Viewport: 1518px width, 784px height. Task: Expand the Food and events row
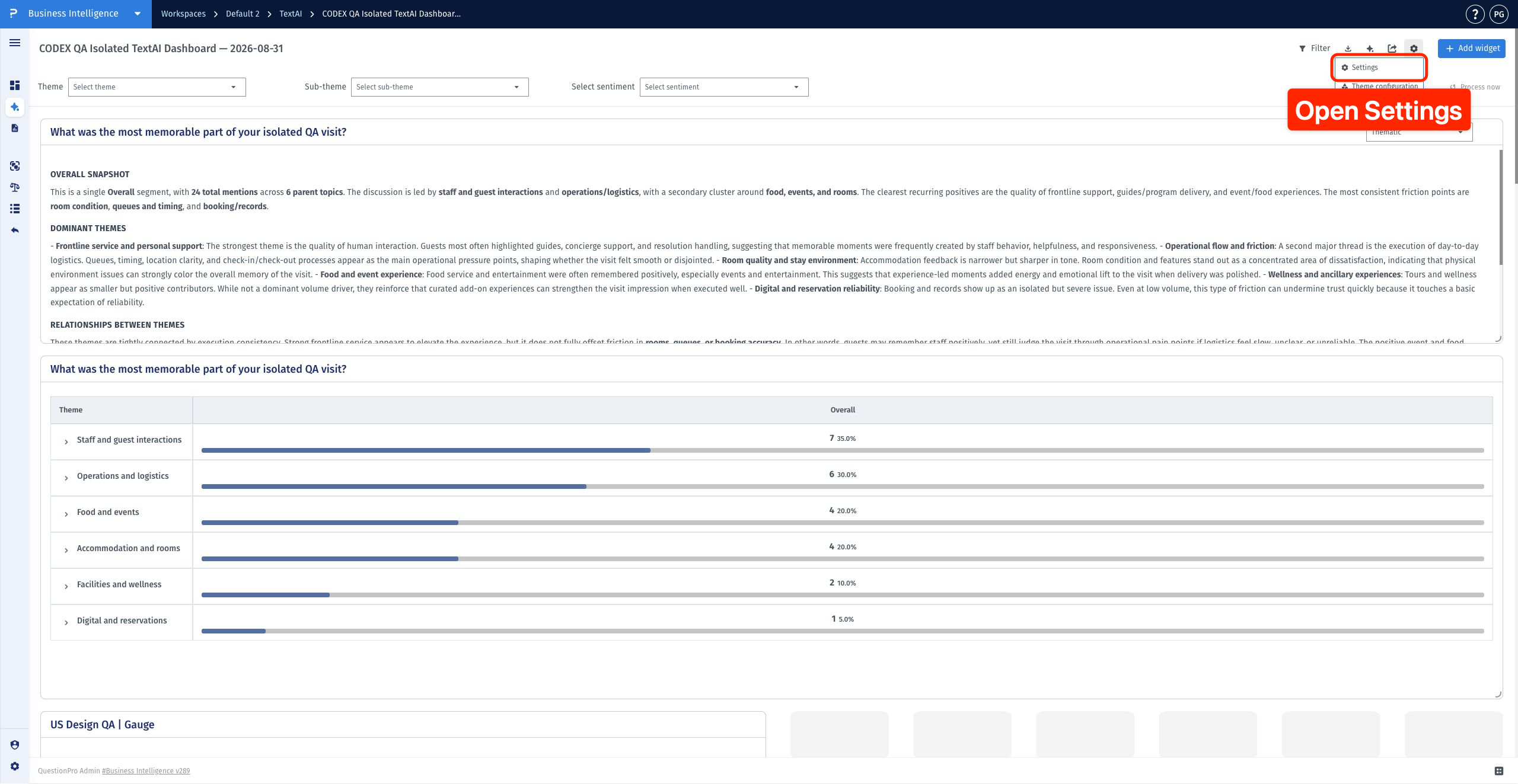point(66,514)
